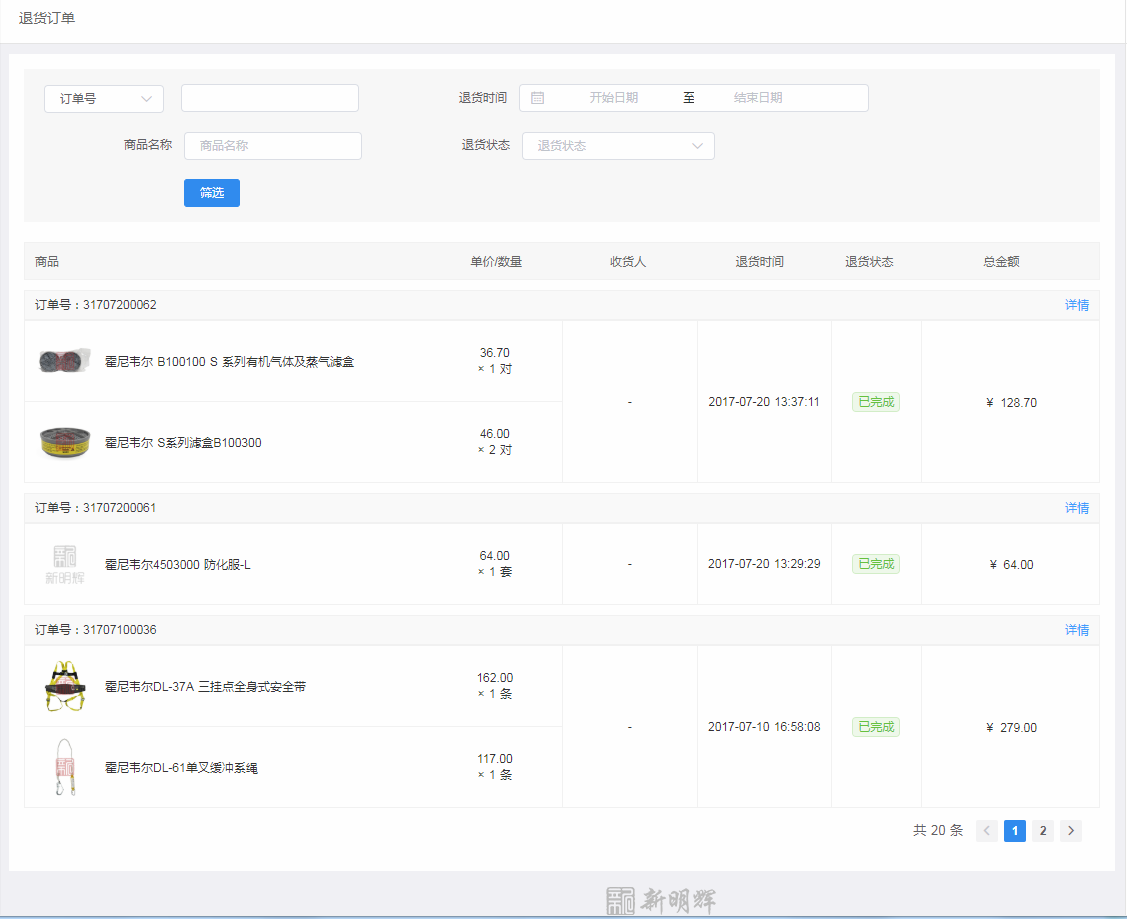Click the DL-61 lanyard product thumbnail
This screenshot has height=919, width=1127.
click(x=65, y=767)
